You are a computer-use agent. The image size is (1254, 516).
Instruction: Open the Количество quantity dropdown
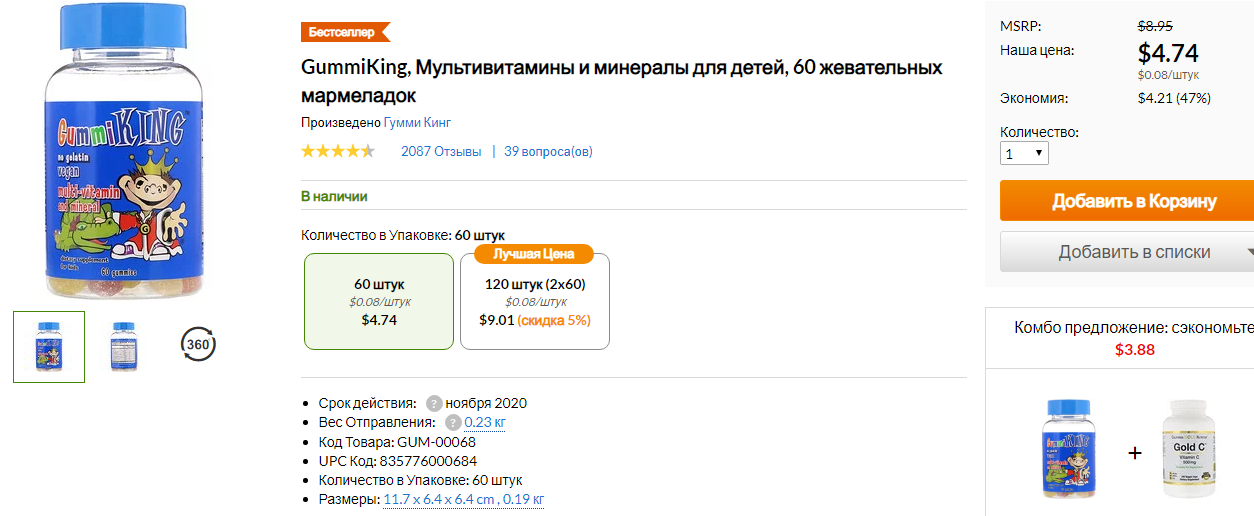tap(1024, 154)
